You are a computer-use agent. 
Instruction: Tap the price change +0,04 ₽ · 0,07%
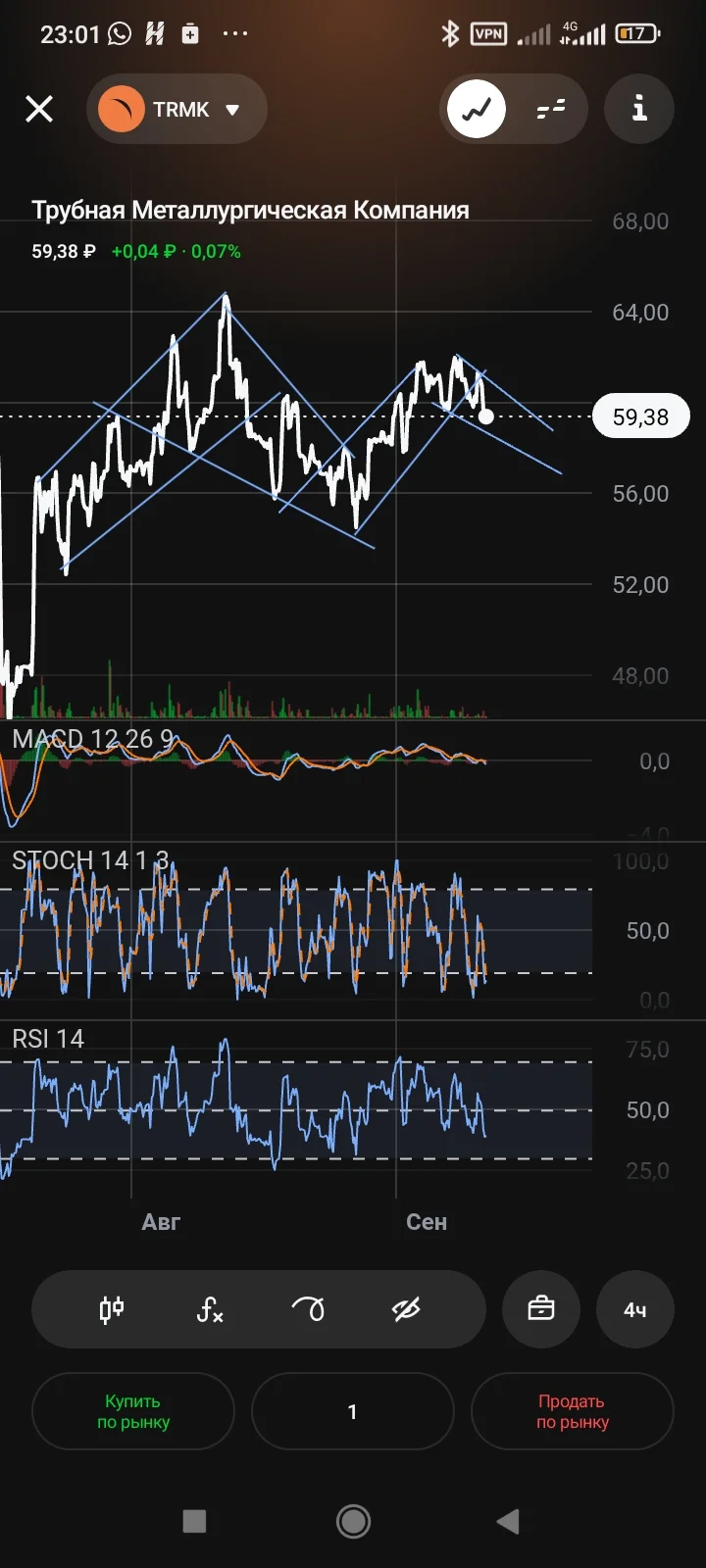[x=176, y=252]
